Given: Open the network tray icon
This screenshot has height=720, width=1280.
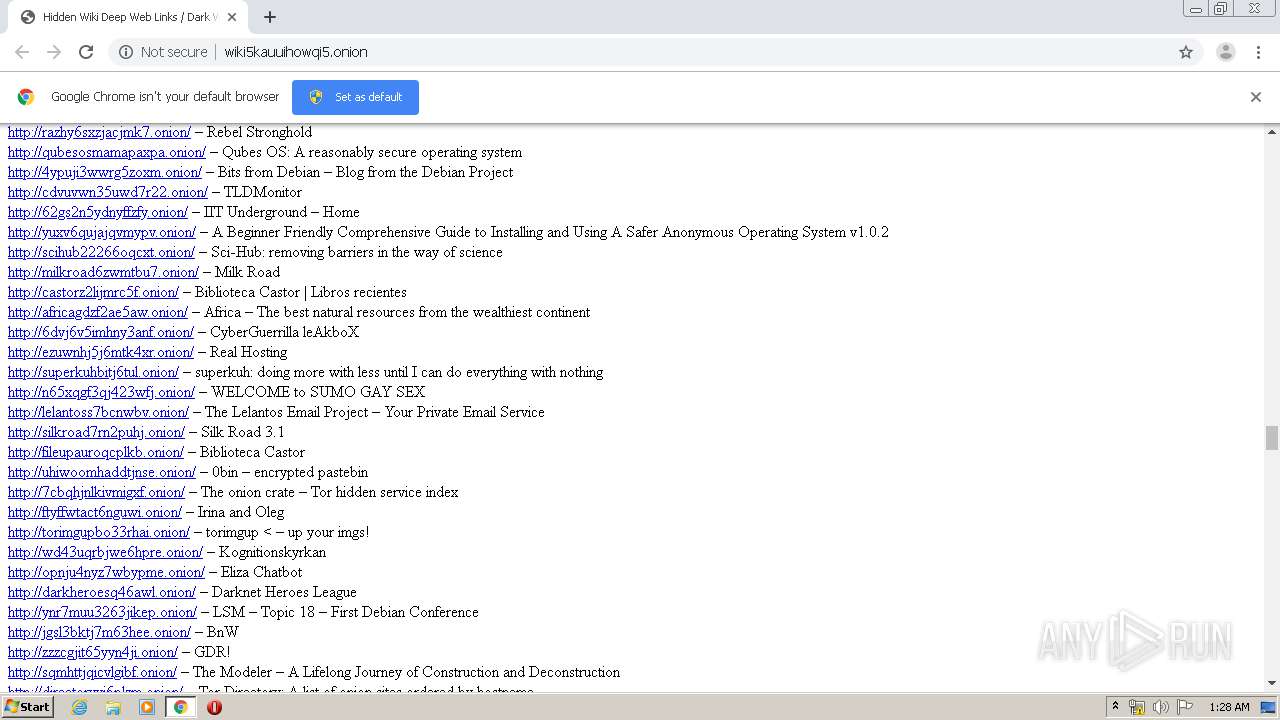Looking at the screenshot, I should tap(1137, 707).
